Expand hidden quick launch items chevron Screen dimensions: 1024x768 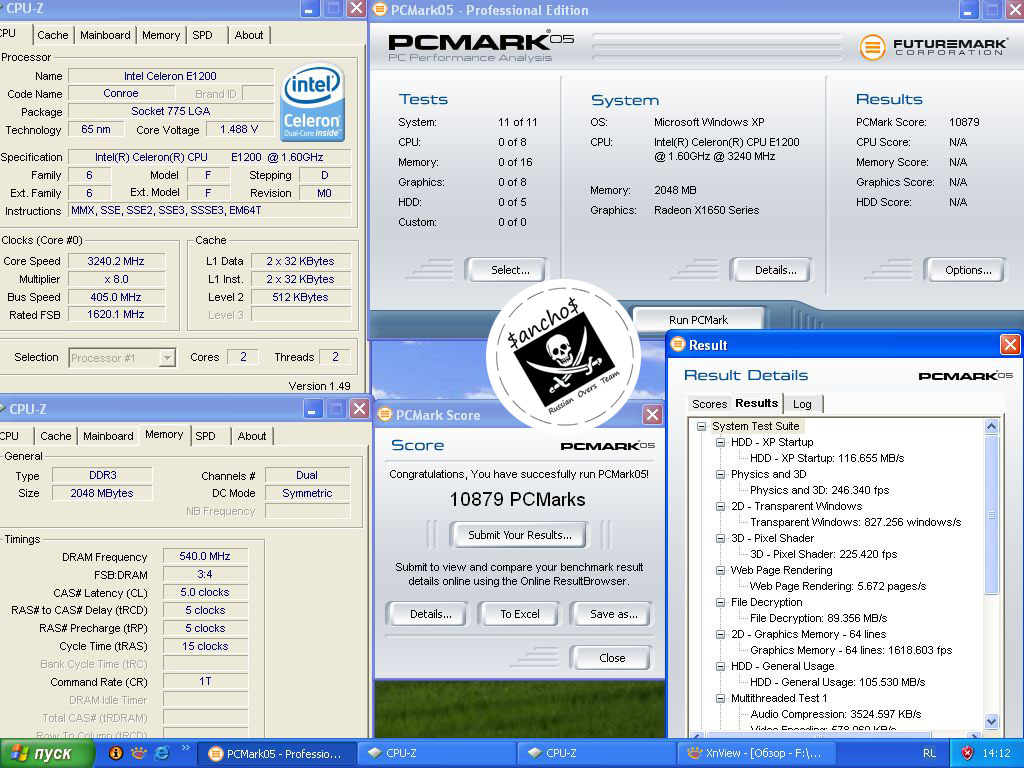tap(185, 748)
